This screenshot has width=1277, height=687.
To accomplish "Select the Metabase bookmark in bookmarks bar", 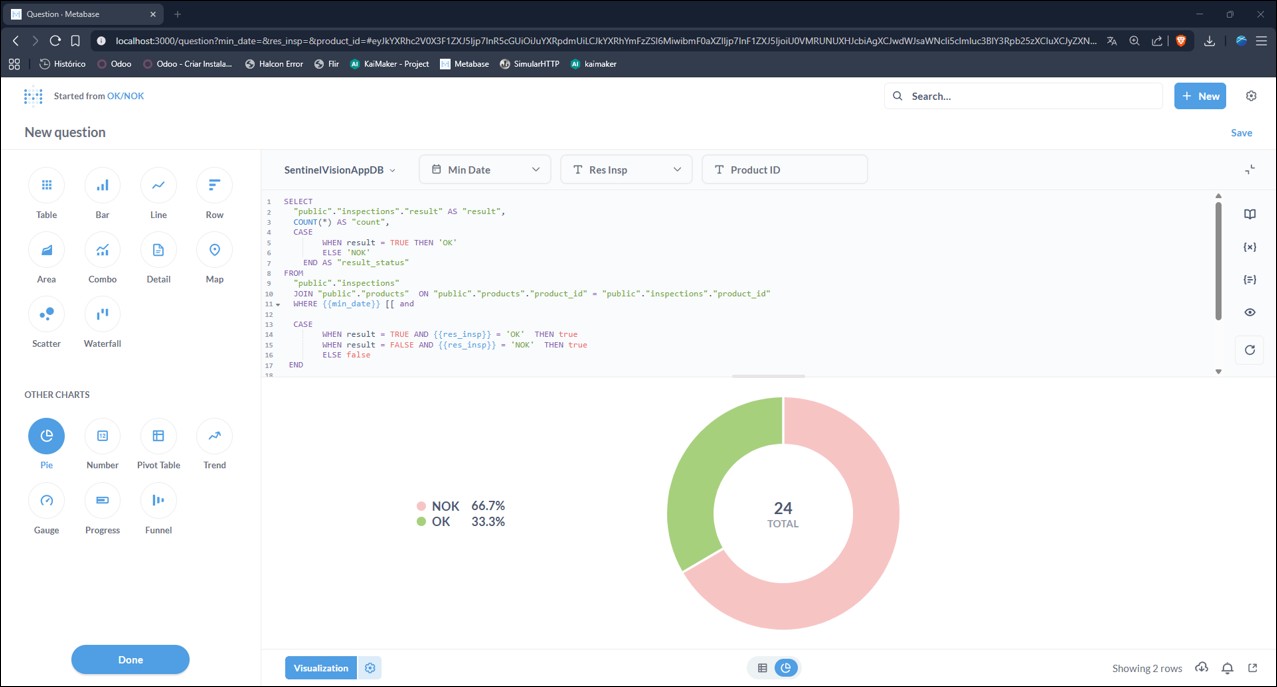I will (465, 64).
